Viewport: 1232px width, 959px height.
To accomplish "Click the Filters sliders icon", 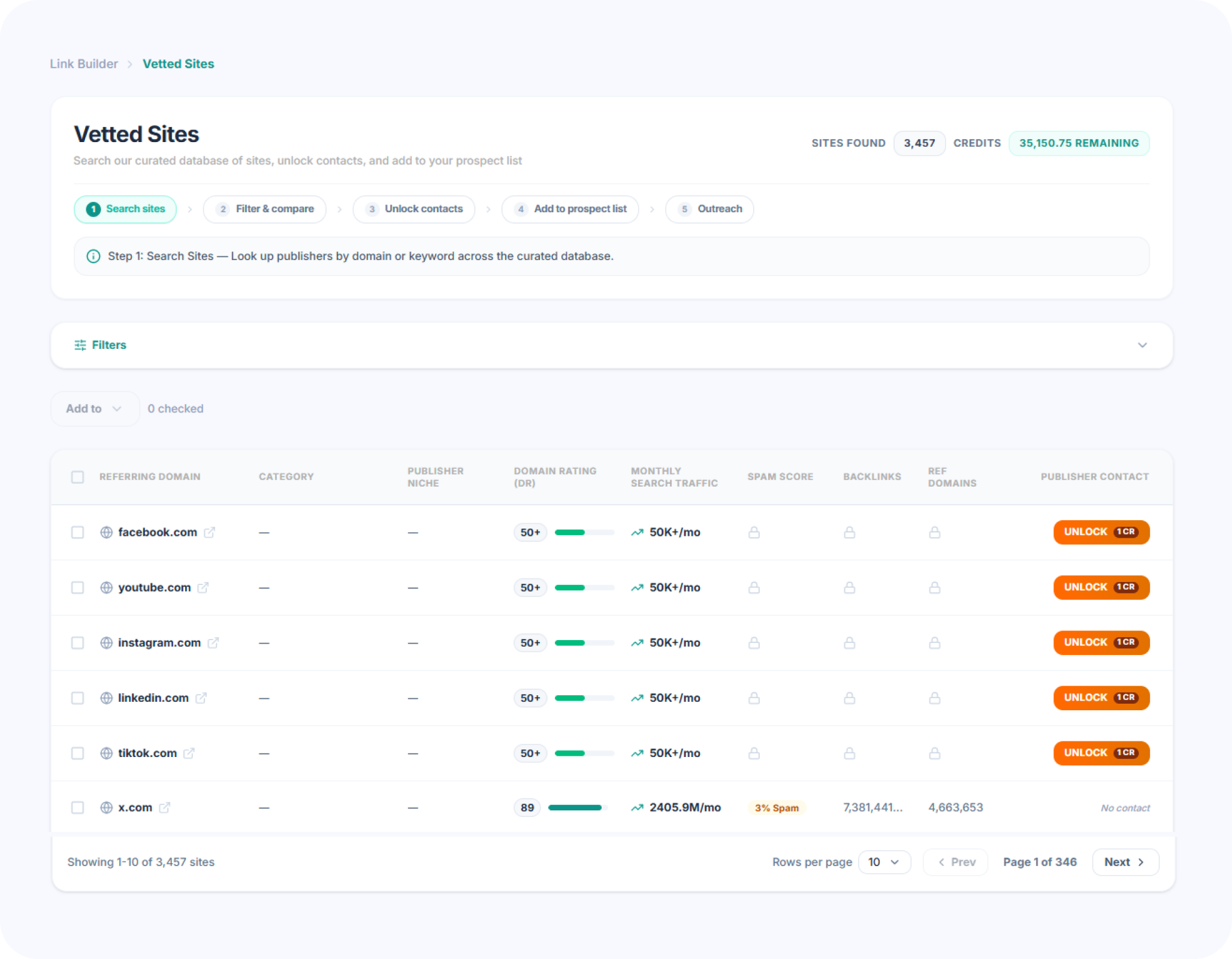I will pos(80,345).
